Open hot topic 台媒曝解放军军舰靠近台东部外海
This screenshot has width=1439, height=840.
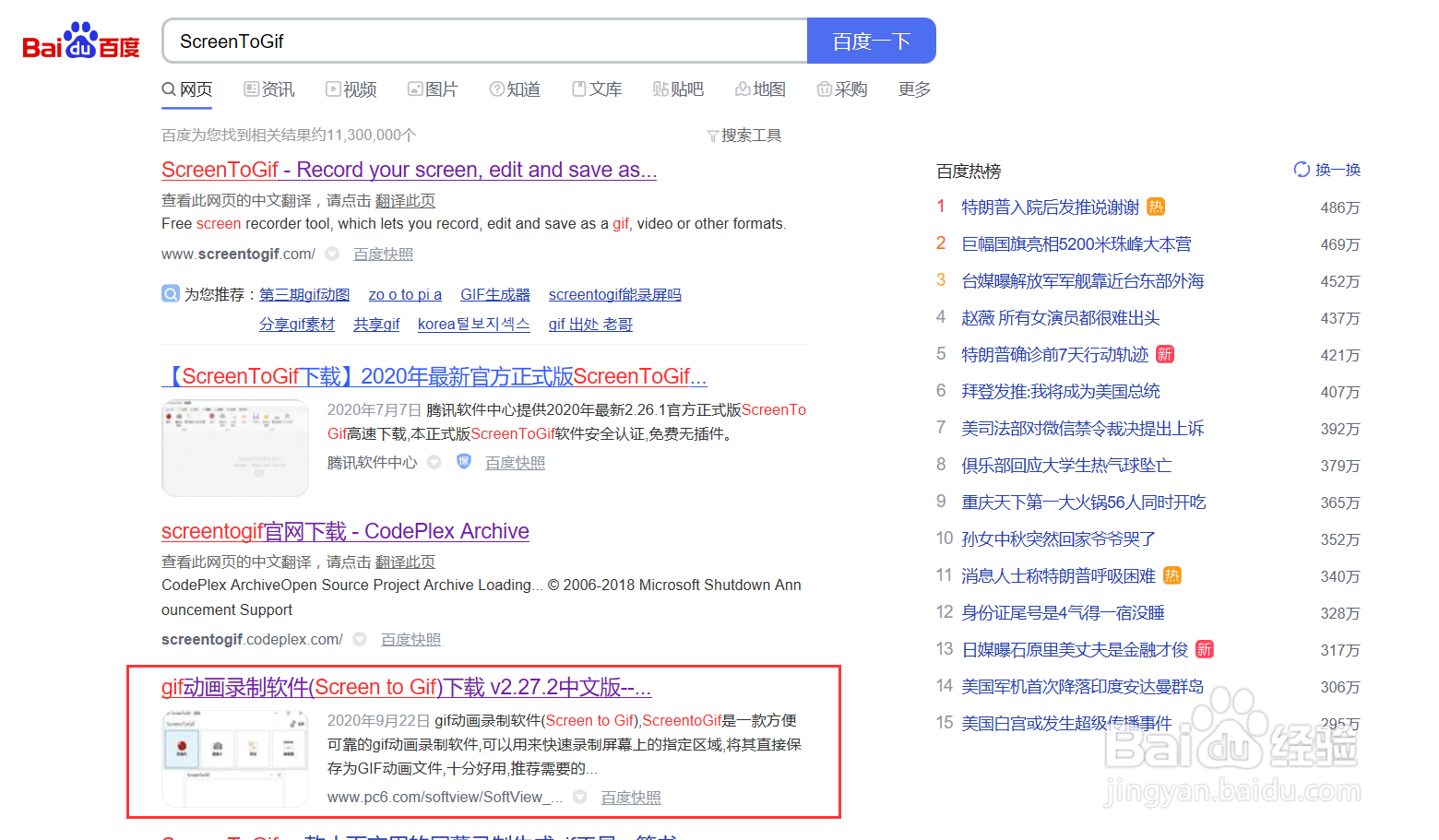pos(1083,280)
